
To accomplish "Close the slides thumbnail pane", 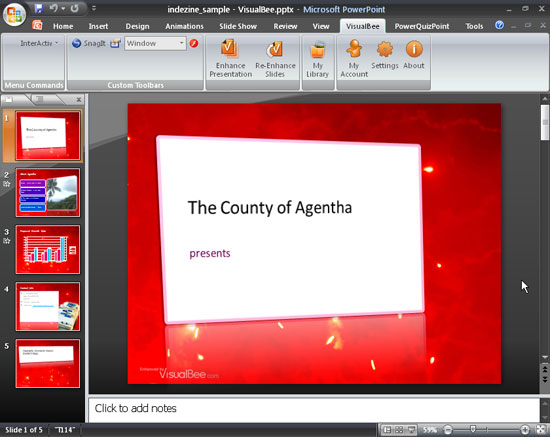I will (x=79, y=100).
